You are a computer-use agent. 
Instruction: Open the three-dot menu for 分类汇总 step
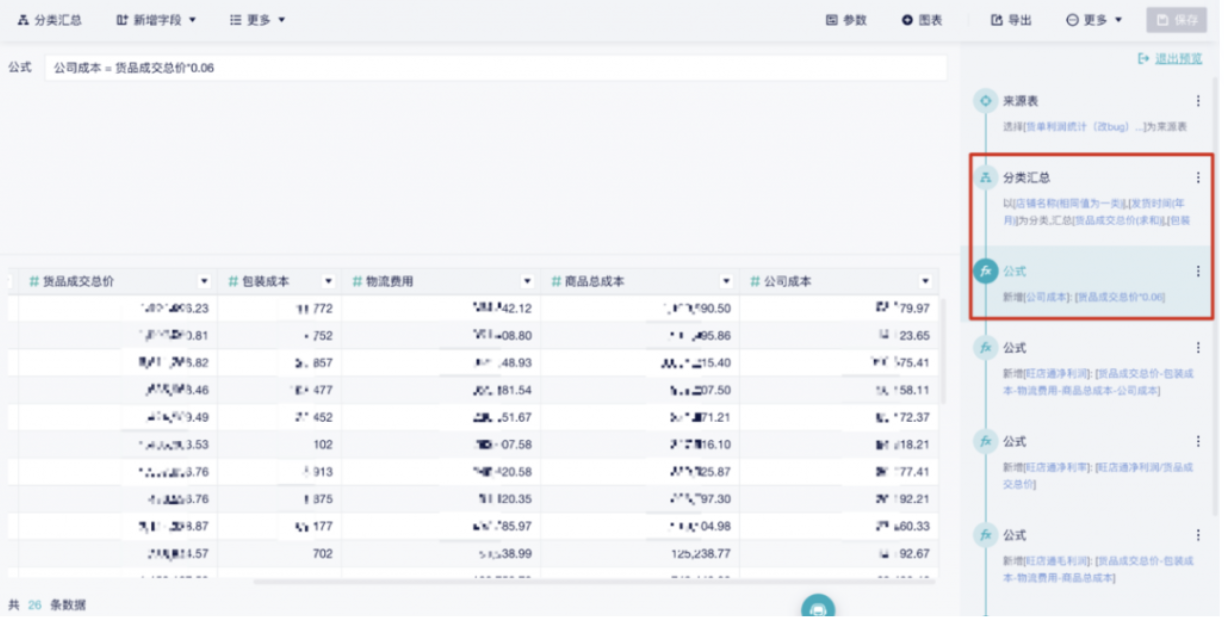point(1198,178)
